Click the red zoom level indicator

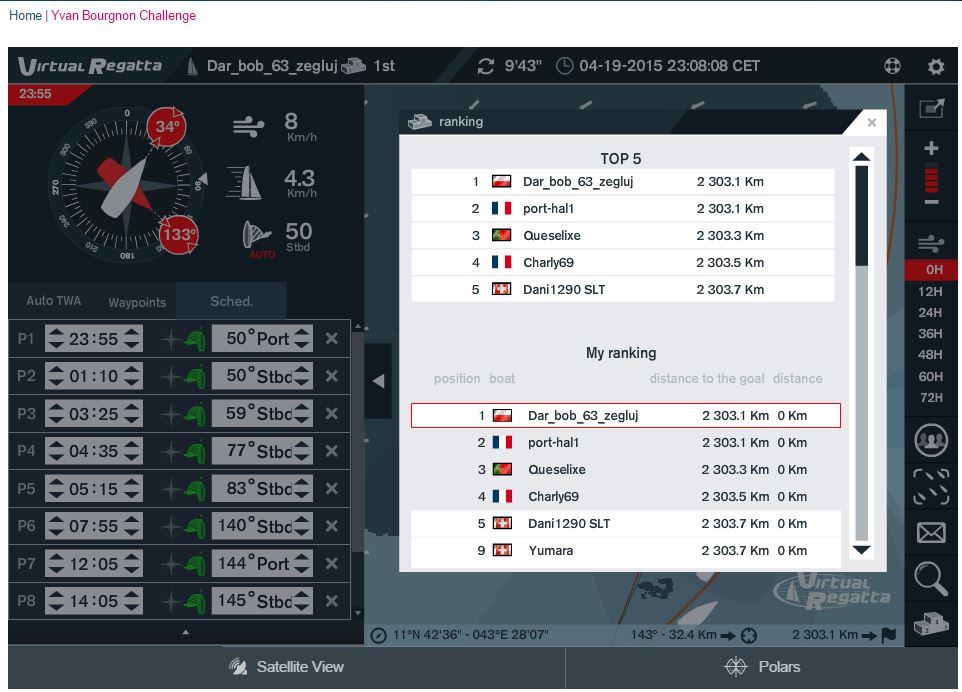(931, 179)
